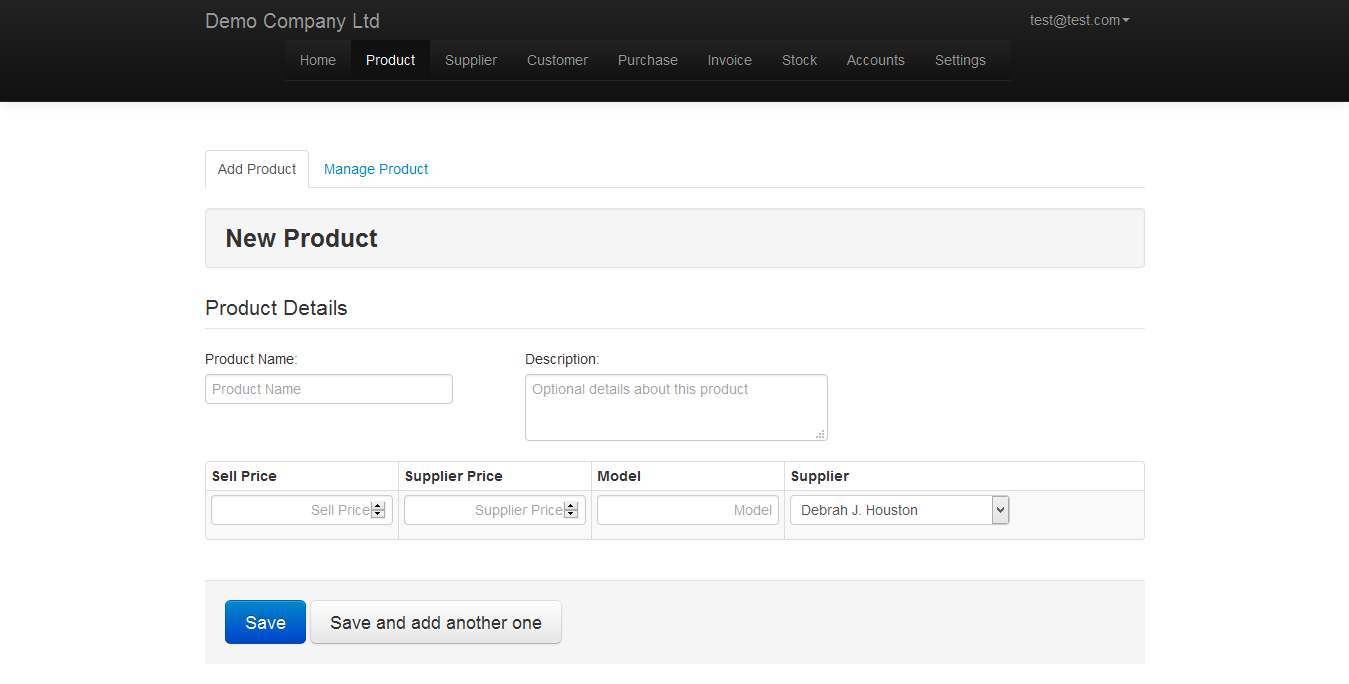This screenshot has height=684, width=1349.
Task: Switch to the Accounts page
Action: click(x=875, y=60)
